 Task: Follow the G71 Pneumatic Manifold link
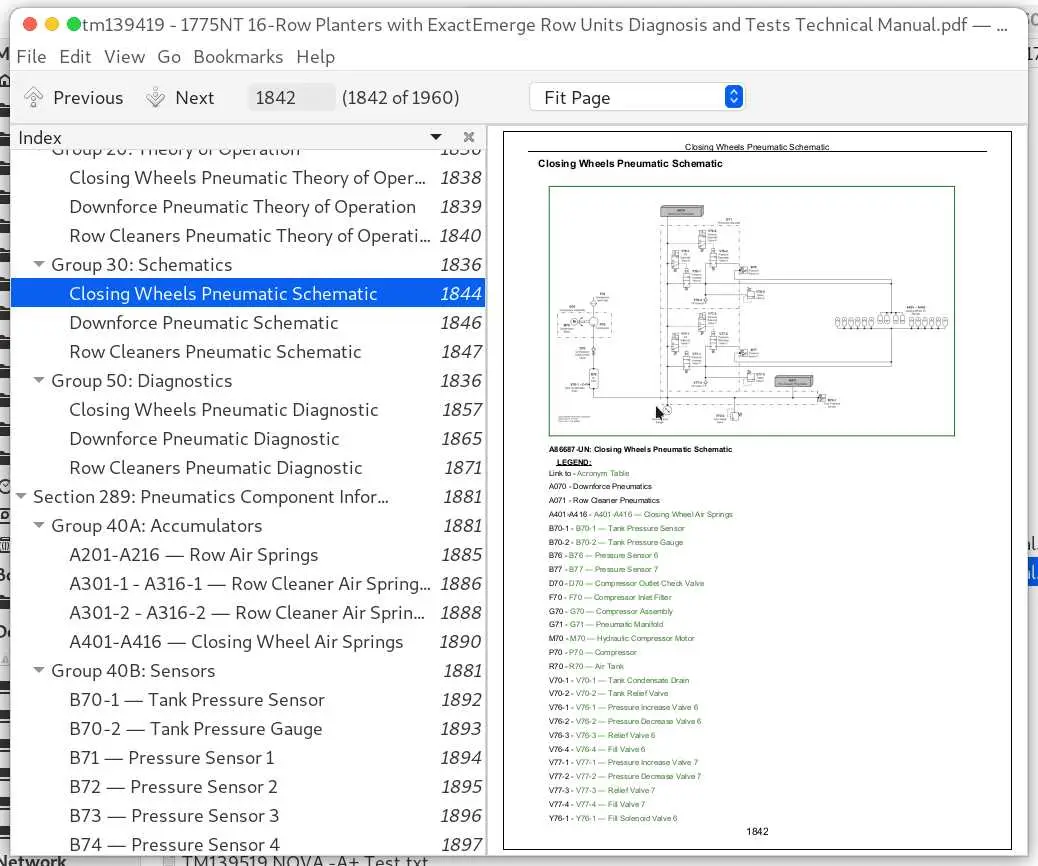(x=616, y=624)
